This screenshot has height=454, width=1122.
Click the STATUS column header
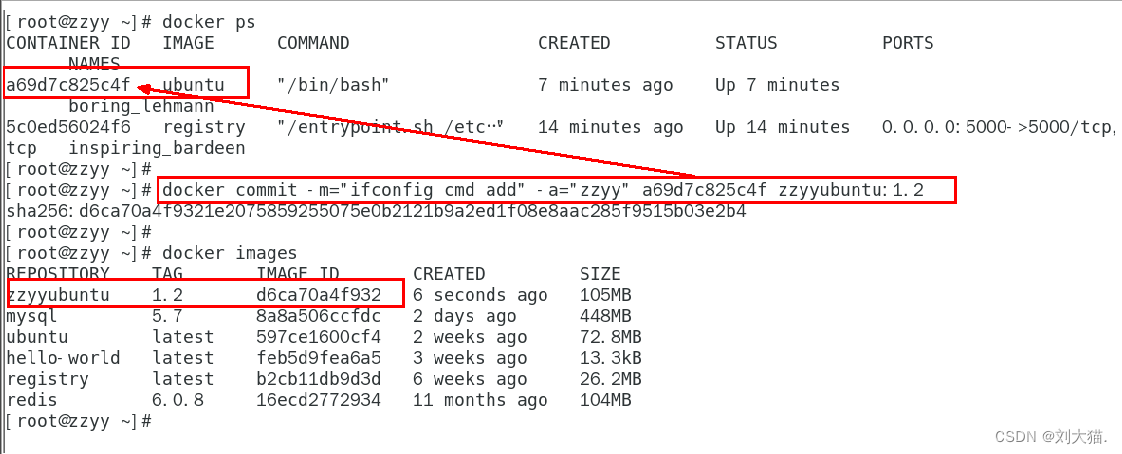point(745,43)
